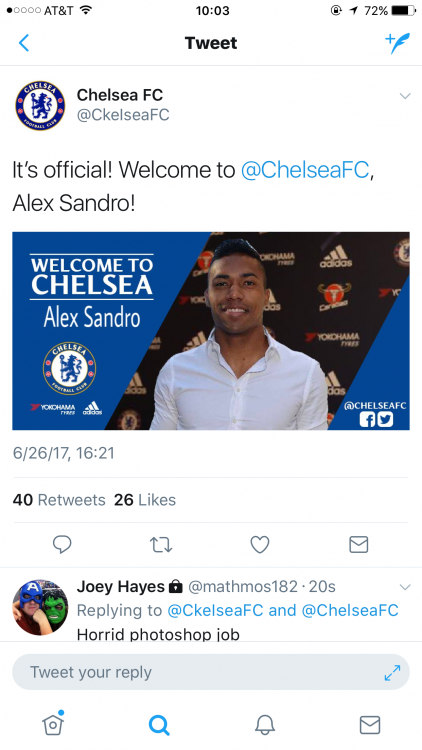
Task: View the 26 Likes list
Action: pyautogui.click(x=145, y=500)
